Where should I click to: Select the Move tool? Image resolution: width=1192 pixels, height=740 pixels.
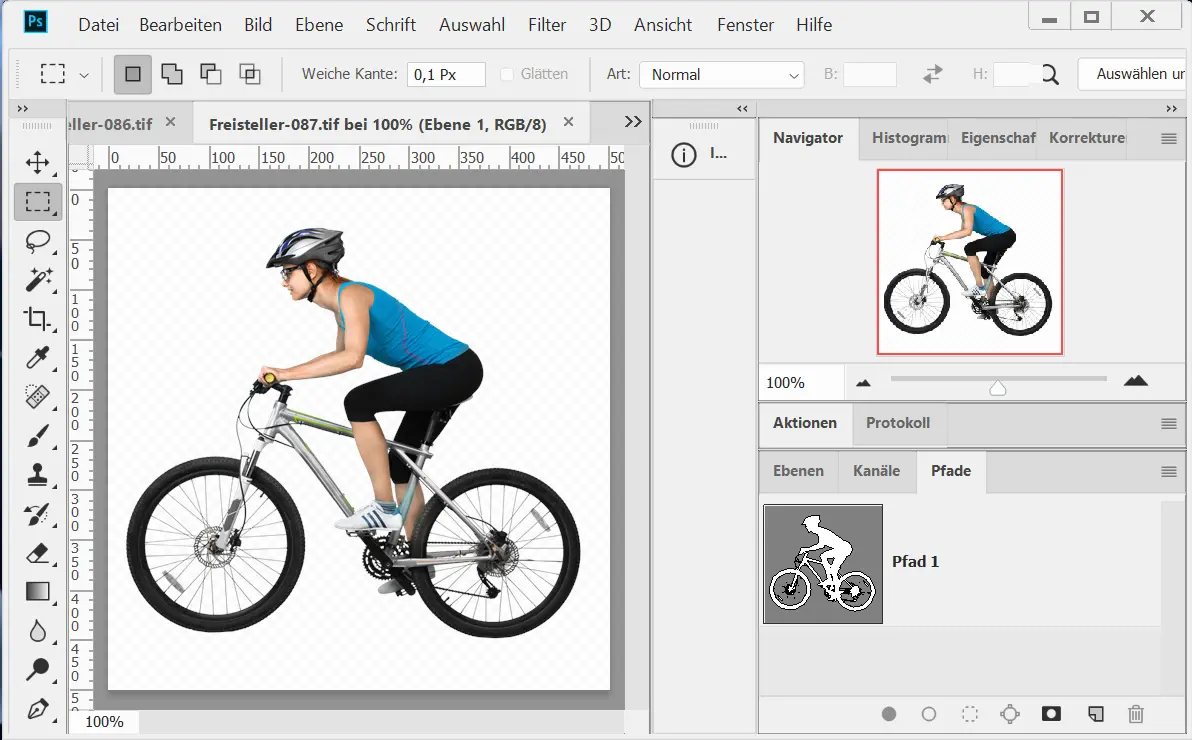tap(38, 162)
